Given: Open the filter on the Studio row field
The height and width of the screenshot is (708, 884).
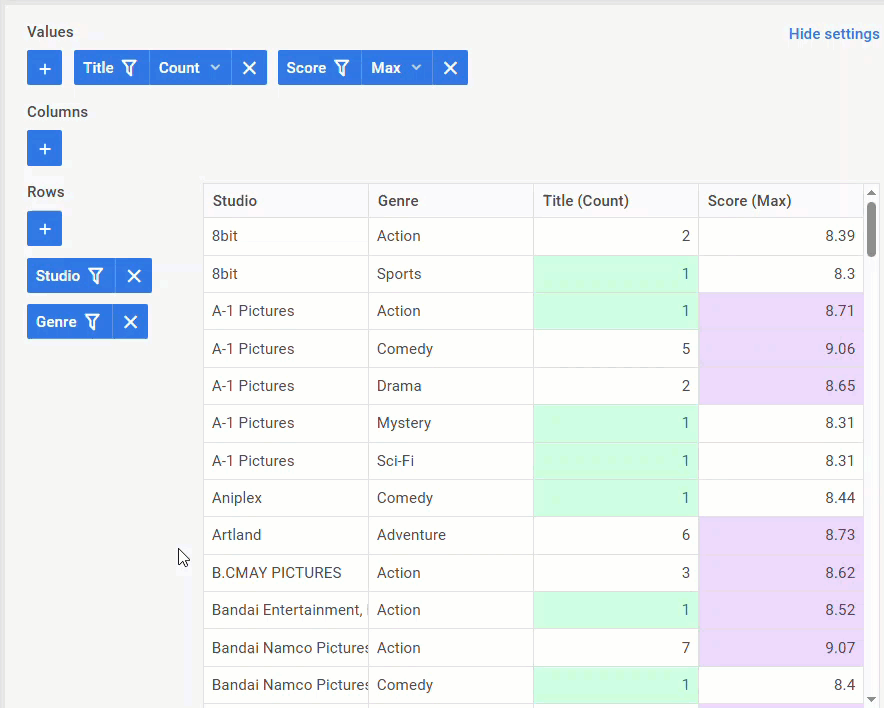Looking at the screenshot, I should [x=94, y=275].
